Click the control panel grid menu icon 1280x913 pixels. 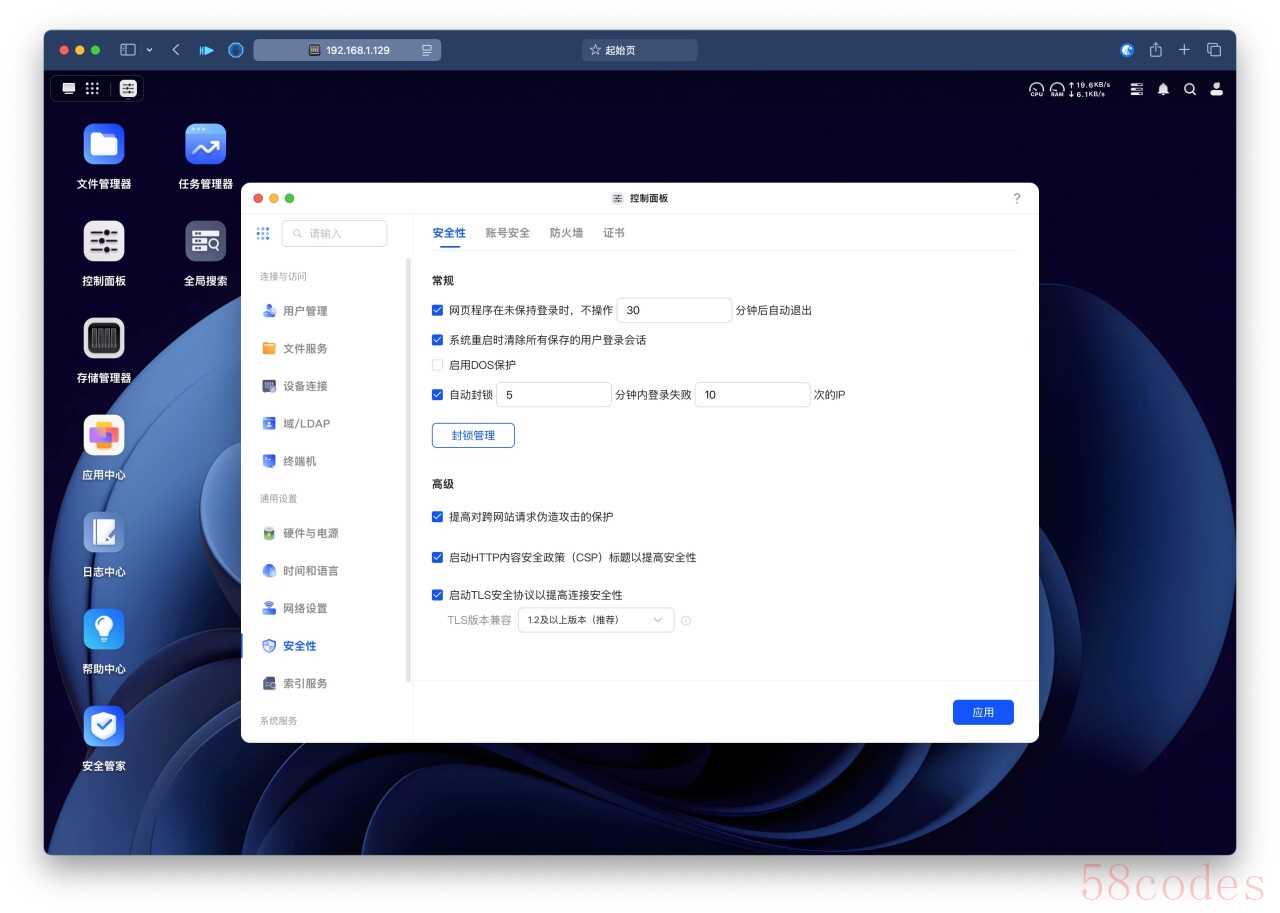coord(263,233)
